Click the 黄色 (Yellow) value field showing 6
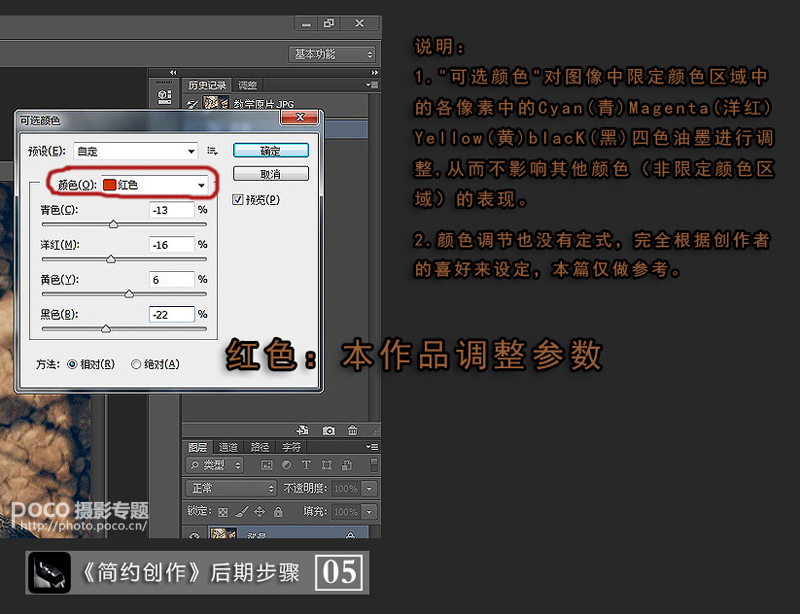The width and height of the screenshot is (800, 614). coord(172,280)
